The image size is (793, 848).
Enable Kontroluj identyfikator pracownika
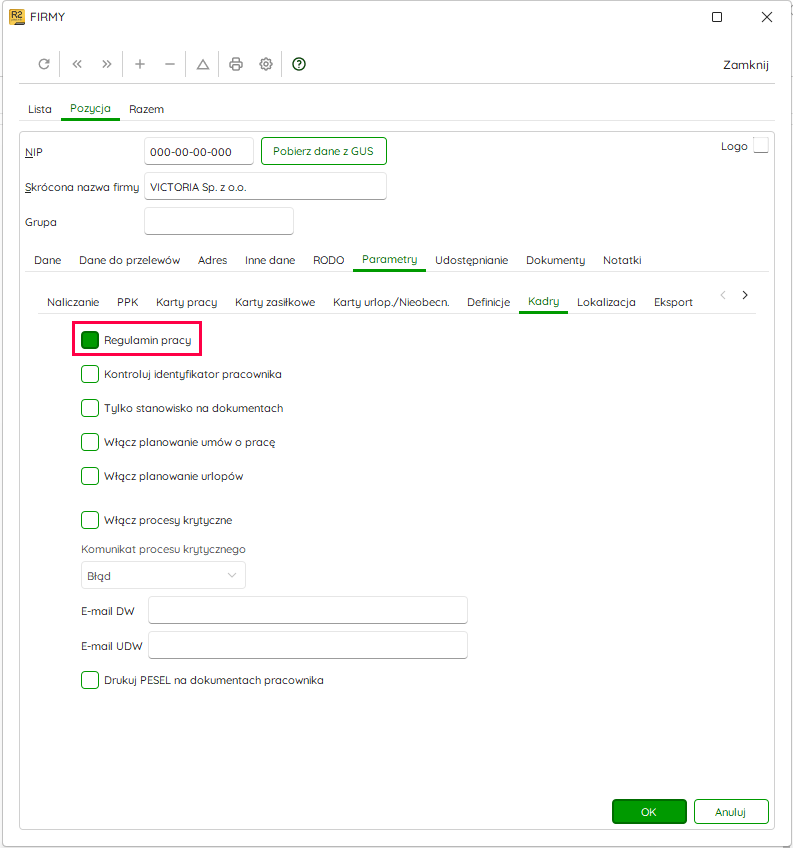point(90,374)
